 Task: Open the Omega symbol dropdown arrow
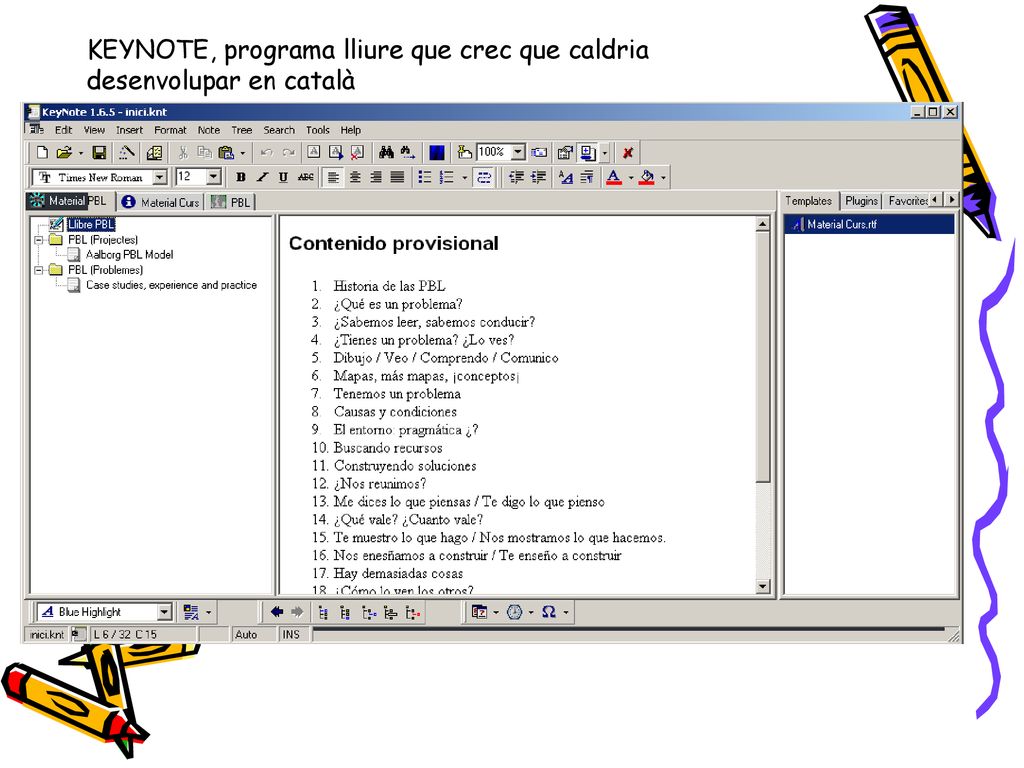pos(566,612)
